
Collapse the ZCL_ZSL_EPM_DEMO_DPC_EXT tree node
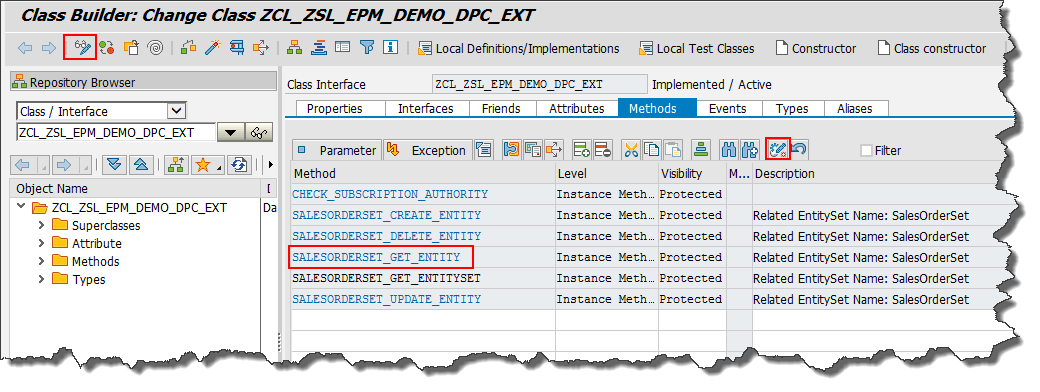tap(21, 207)
